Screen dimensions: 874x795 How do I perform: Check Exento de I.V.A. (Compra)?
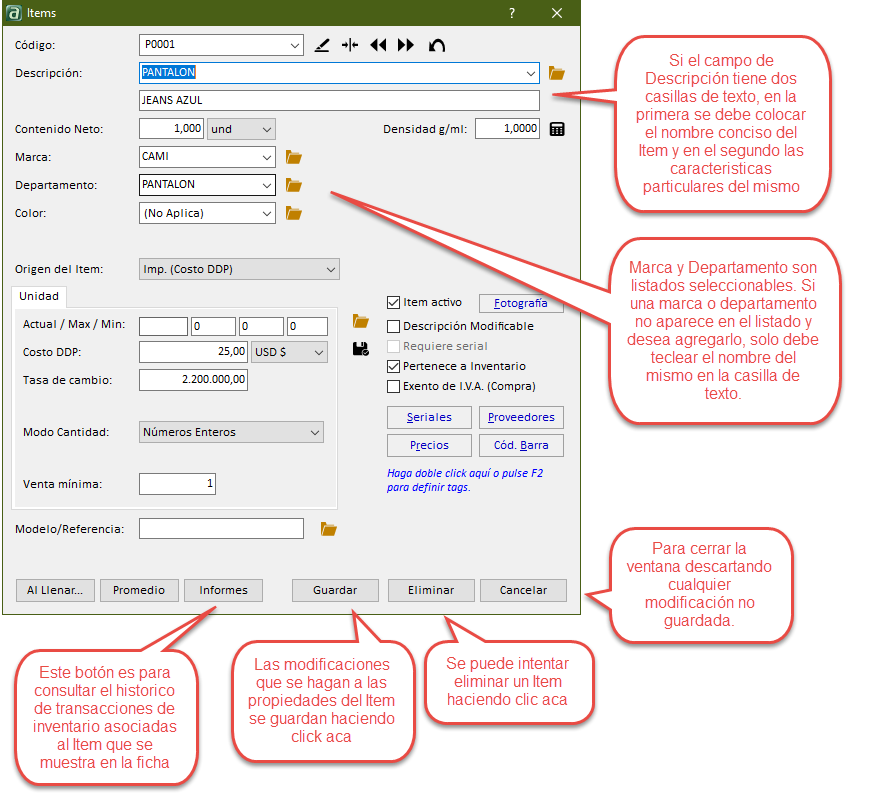394,386
